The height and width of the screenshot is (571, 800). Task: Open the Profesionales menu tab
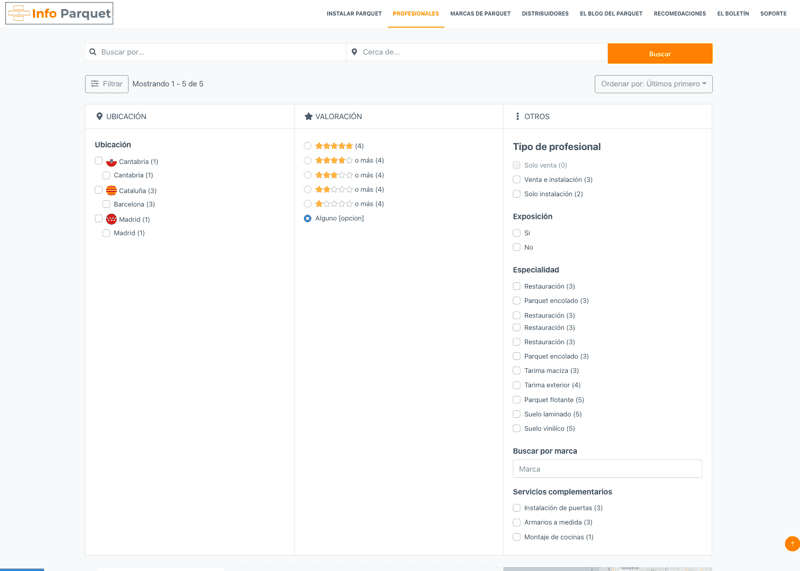(x=415, y=14)
